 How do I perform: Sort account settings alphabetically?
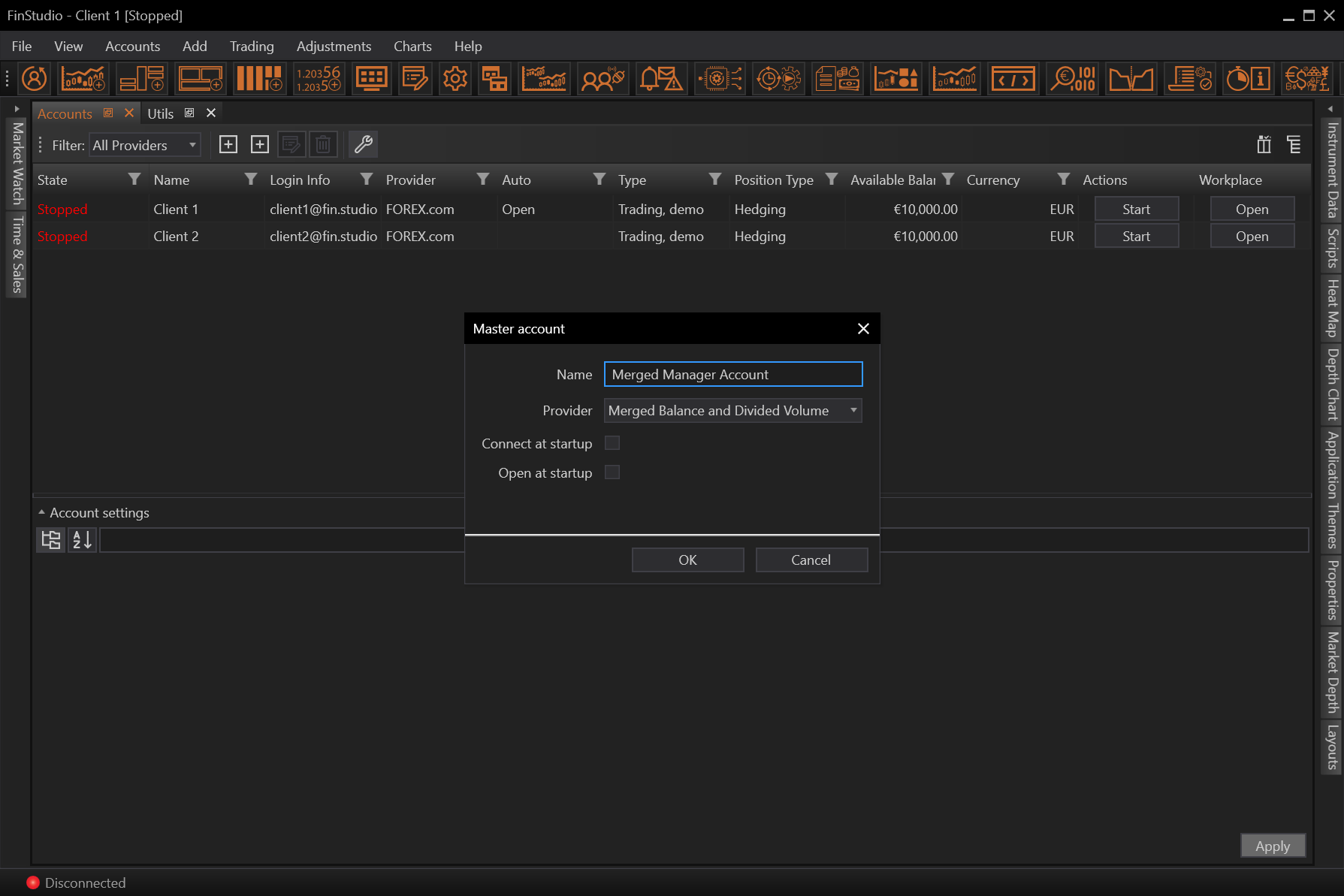[x=82, y=540]
